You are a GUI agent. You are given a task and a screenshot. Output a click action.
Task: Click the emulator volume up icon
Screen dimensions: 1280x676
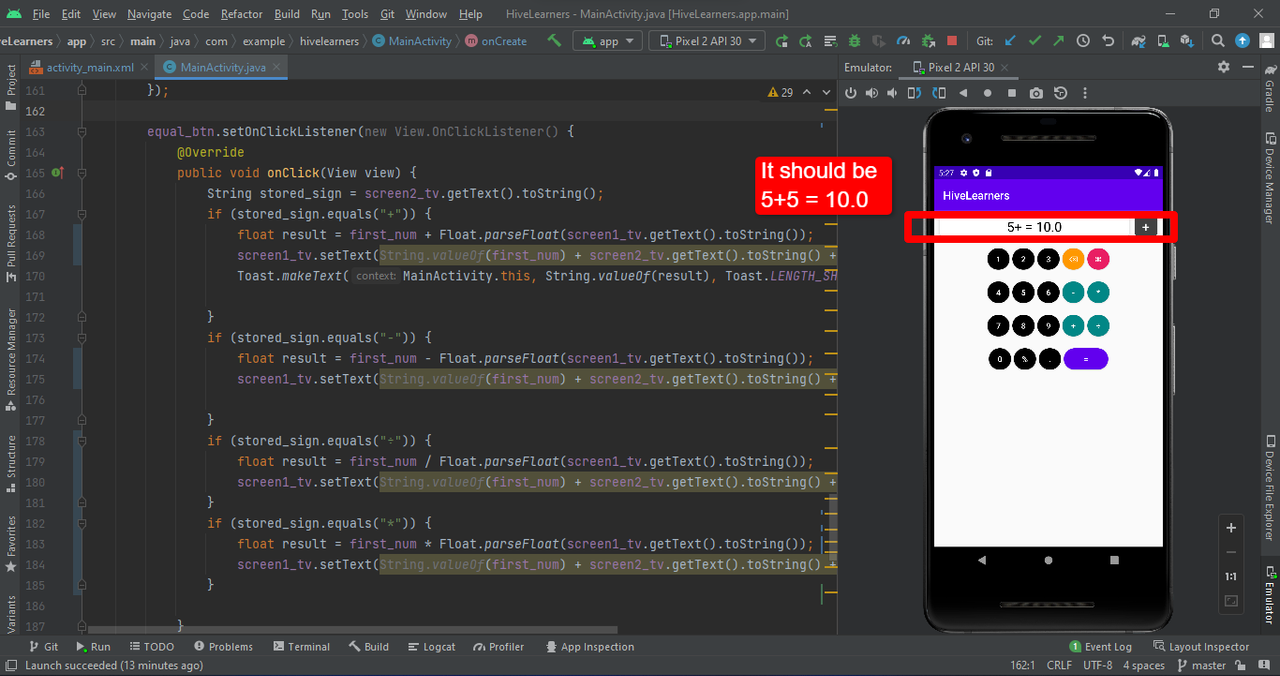click(872, 92)
